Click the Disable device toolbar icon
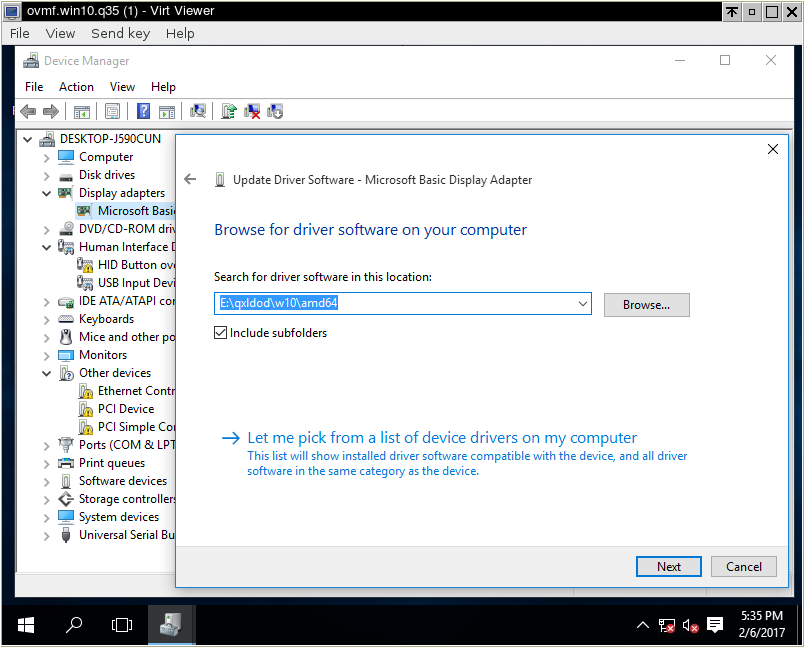804x647 pixels. 274,110
